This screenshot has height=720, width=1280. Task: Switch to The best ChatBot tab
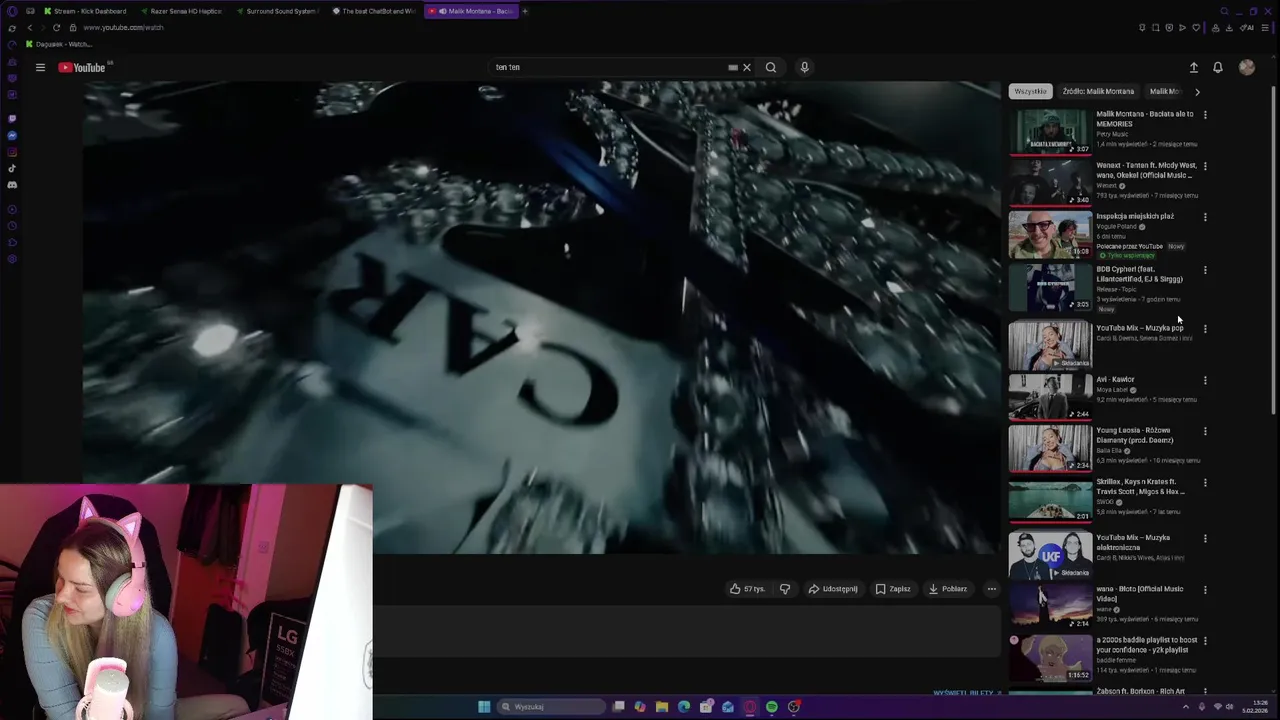(x=373, y=11)
